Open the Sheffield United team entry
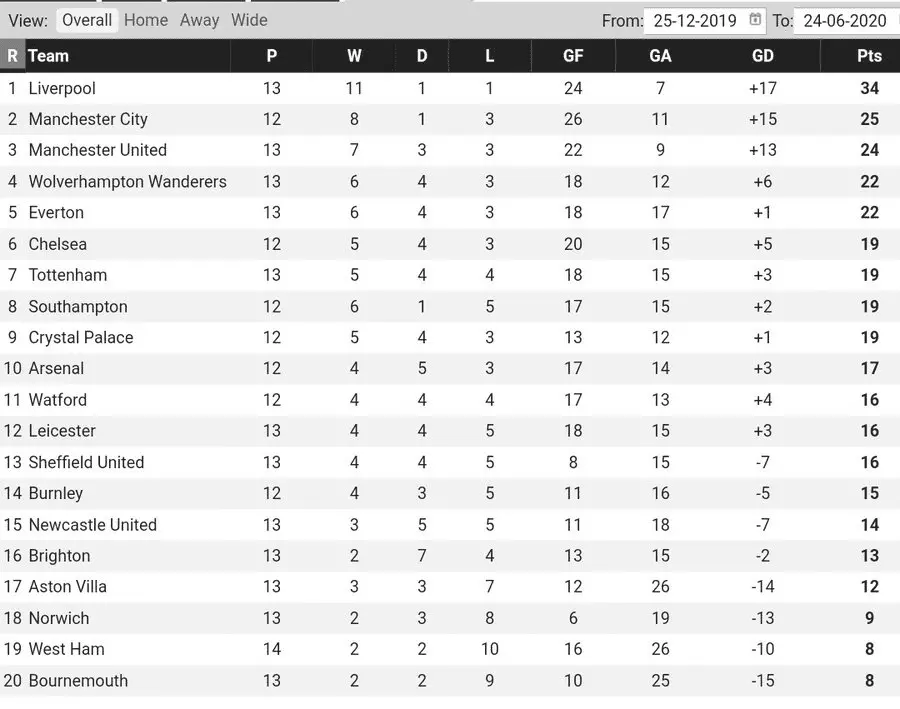The height and width of the screenshot is (709, 900). tap(86, 462)
